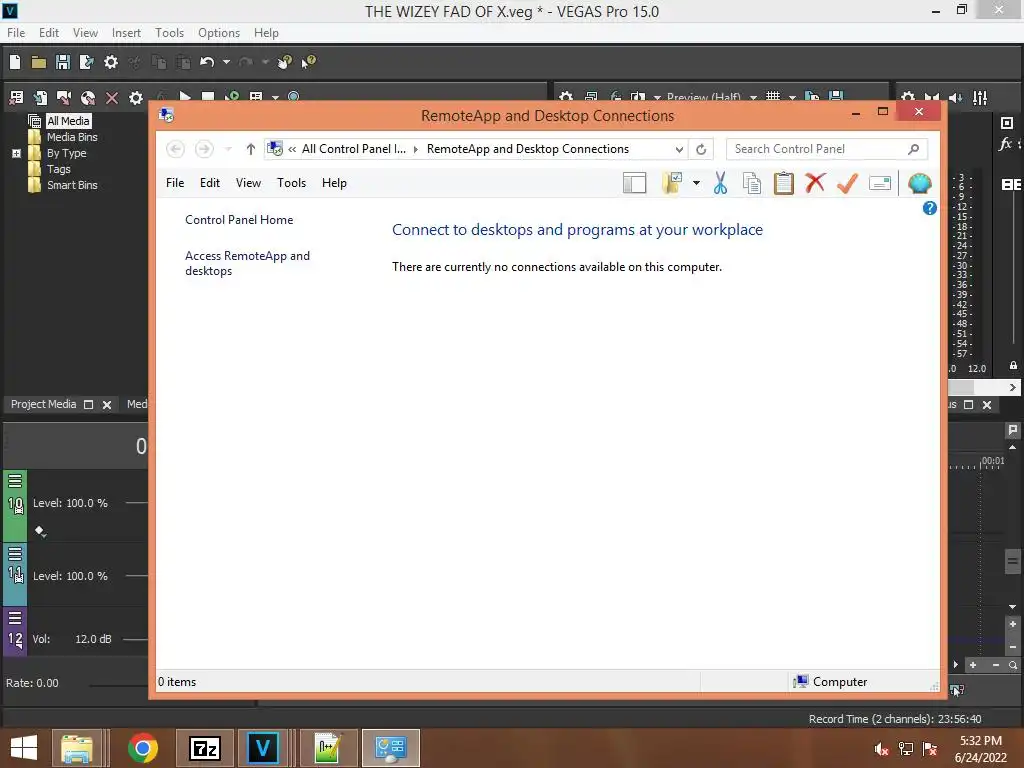The image size is (1024, 768).
Task: Click the track 12 audio menu icon
Action: (x=15, y=618)
